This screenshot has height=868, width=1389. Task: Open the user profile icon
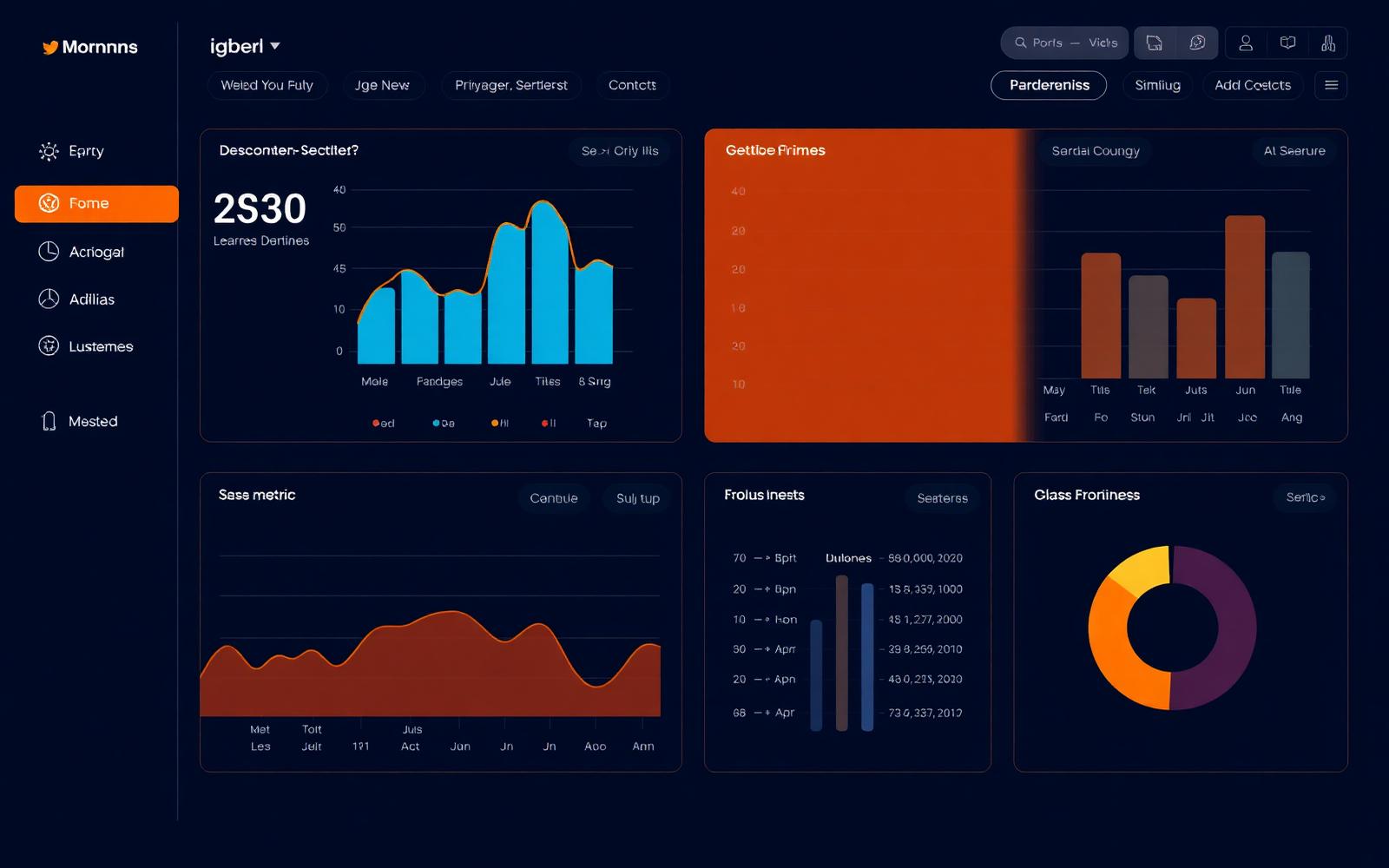click(x=1246, y=43)
